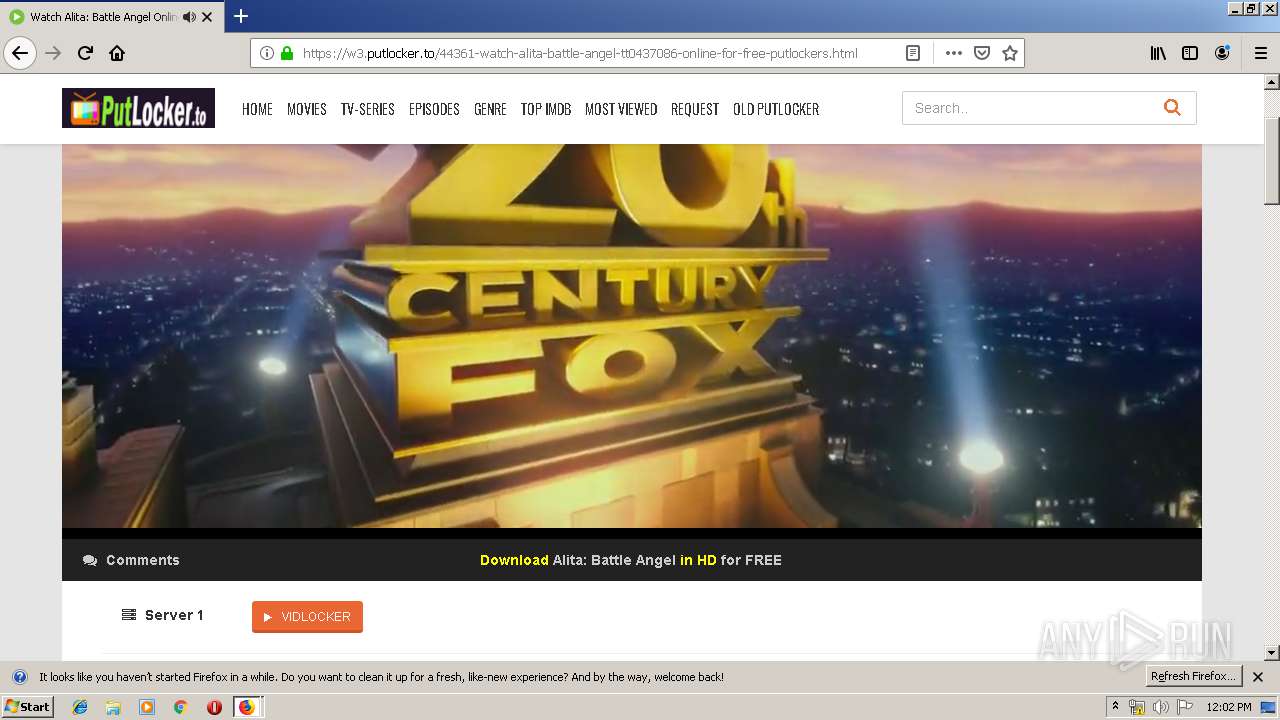
Task: Save page to Pocket
Action: coord(982,53)
